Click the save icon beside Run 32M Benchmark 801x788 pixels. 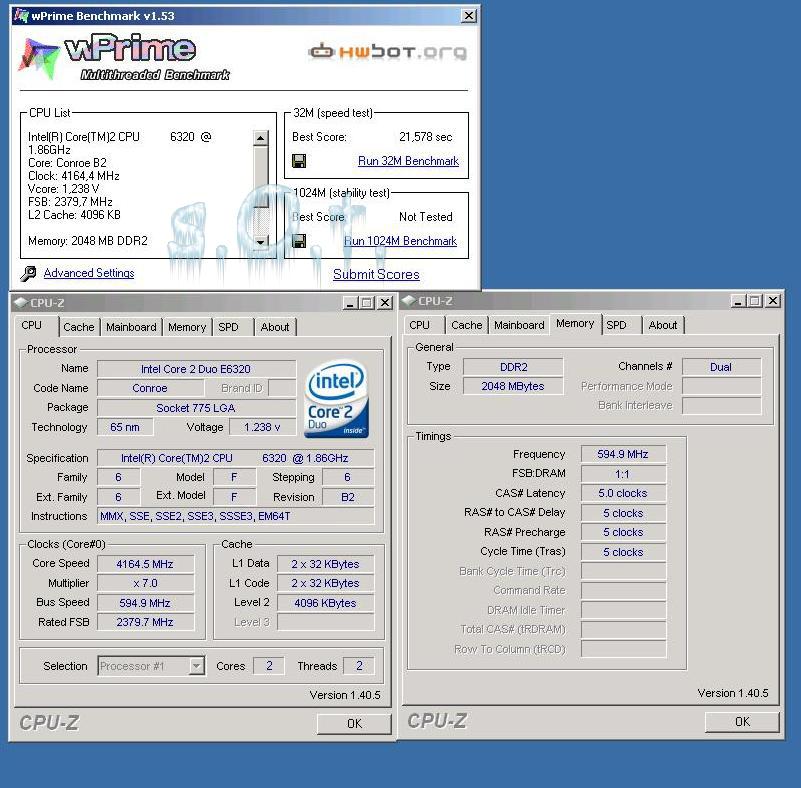(299, 161)
